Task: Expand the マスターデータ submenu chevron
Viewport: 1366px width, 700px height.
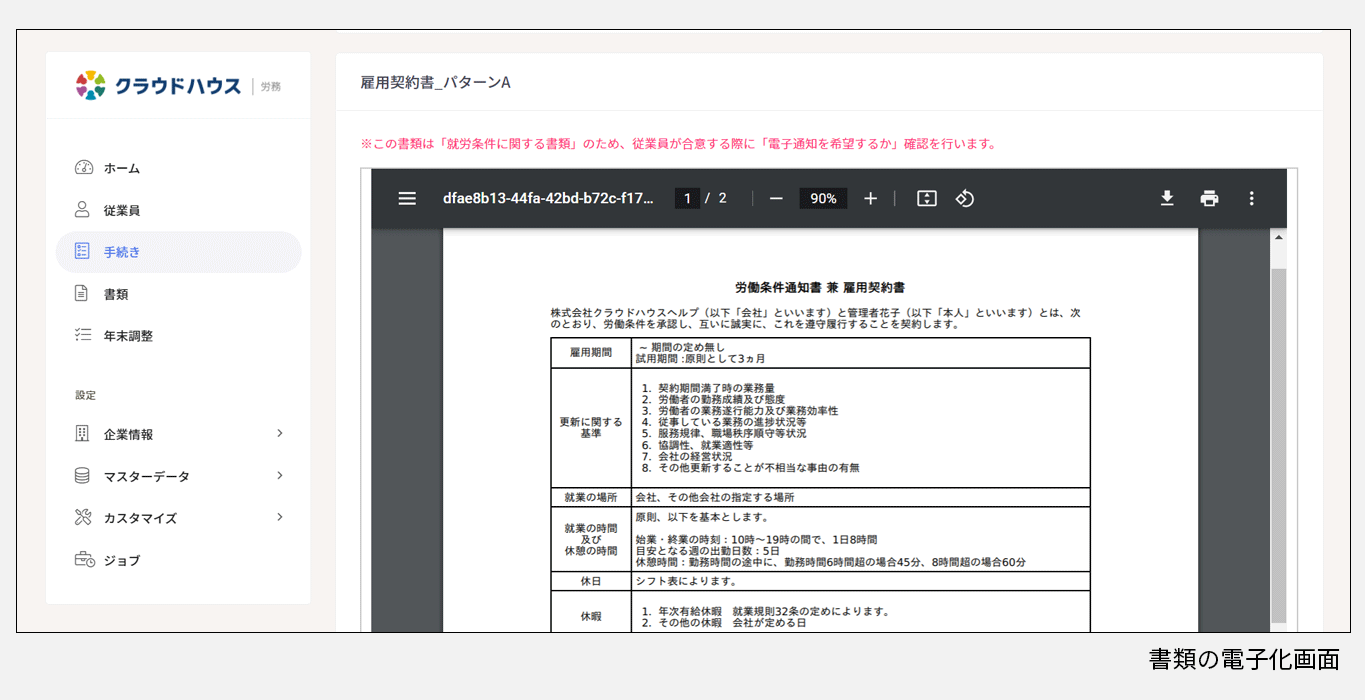Action: [x=280, y=475]
